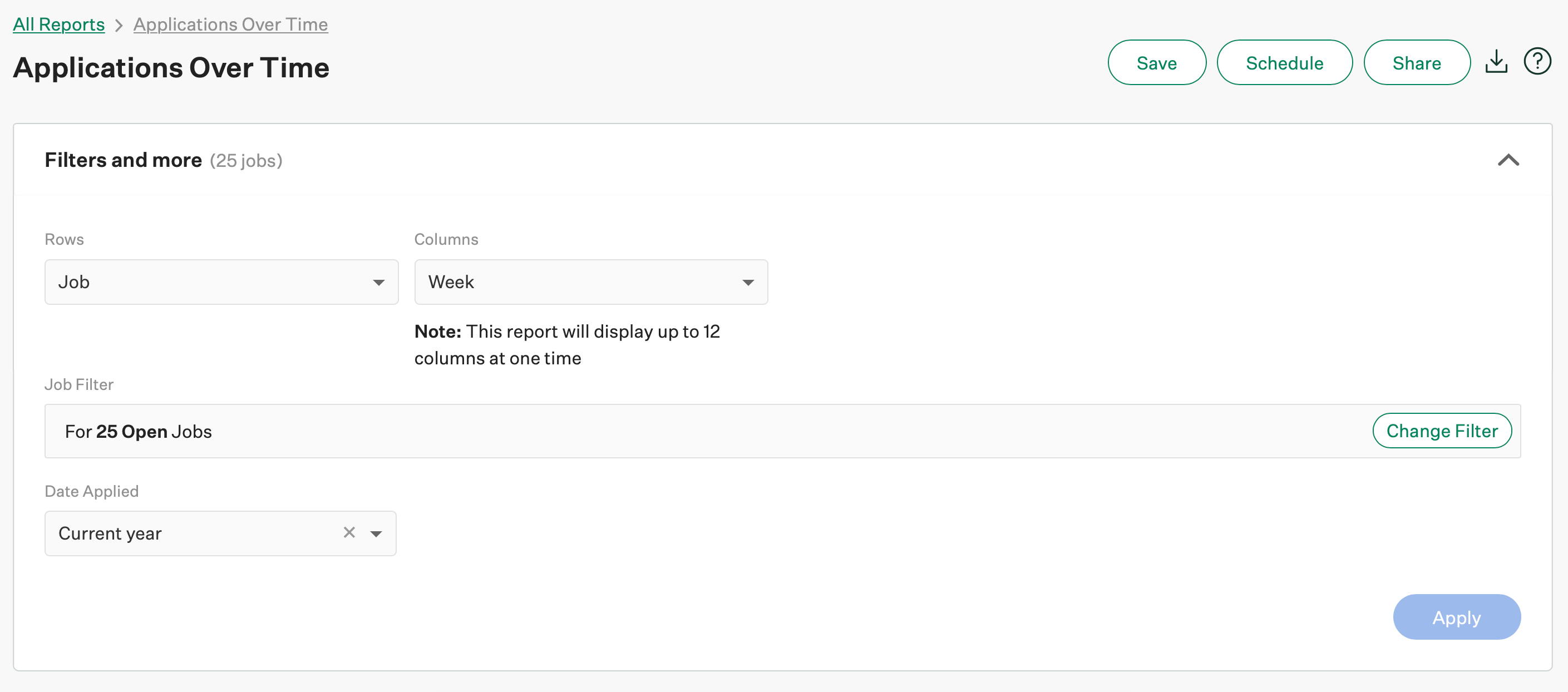This screenshot has width=1568, height=692.
Task: Click the For 25 Open Jobs text
Action: (x=138, y=432)
